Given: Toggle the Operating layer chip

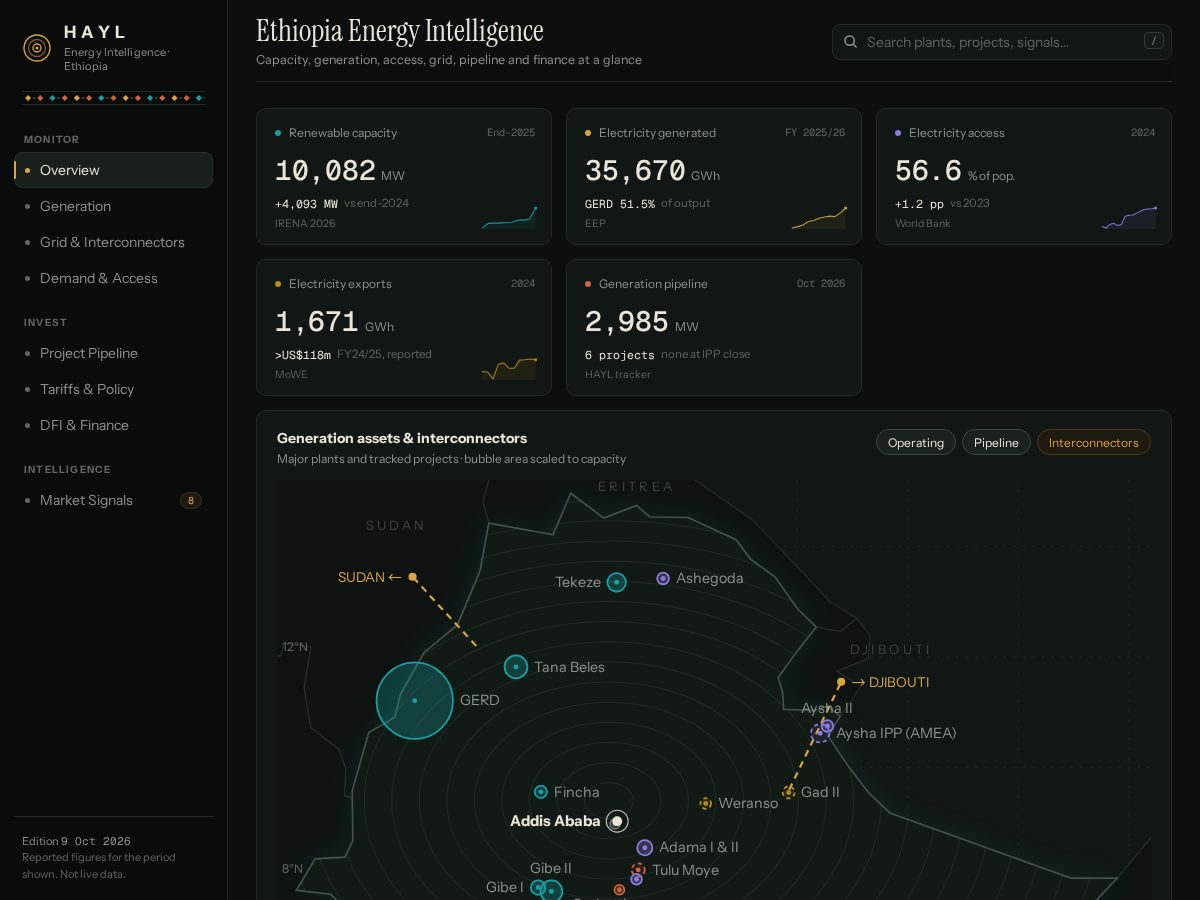Looking at the screenshot, I should pyautogui.click(x=915, y=442).
